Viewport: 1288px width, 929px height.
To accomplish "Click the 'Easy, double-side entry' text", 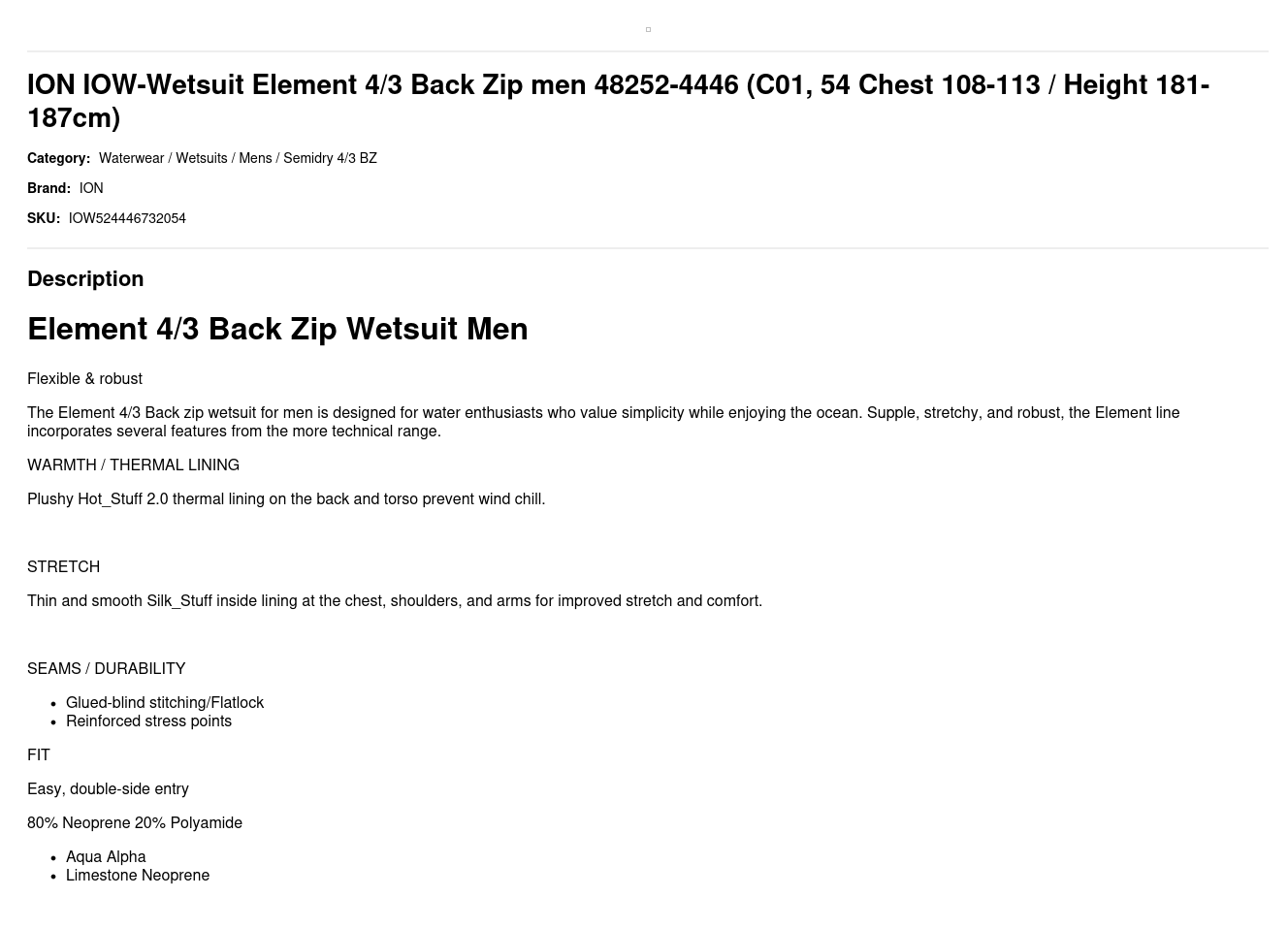I will 108,789.
